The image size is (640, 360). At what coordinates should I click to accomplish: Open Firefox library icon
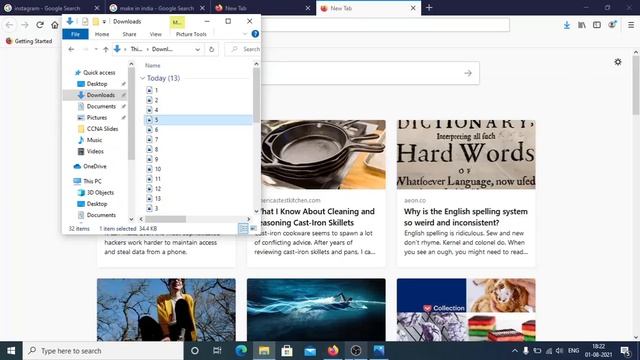(582, 25)
